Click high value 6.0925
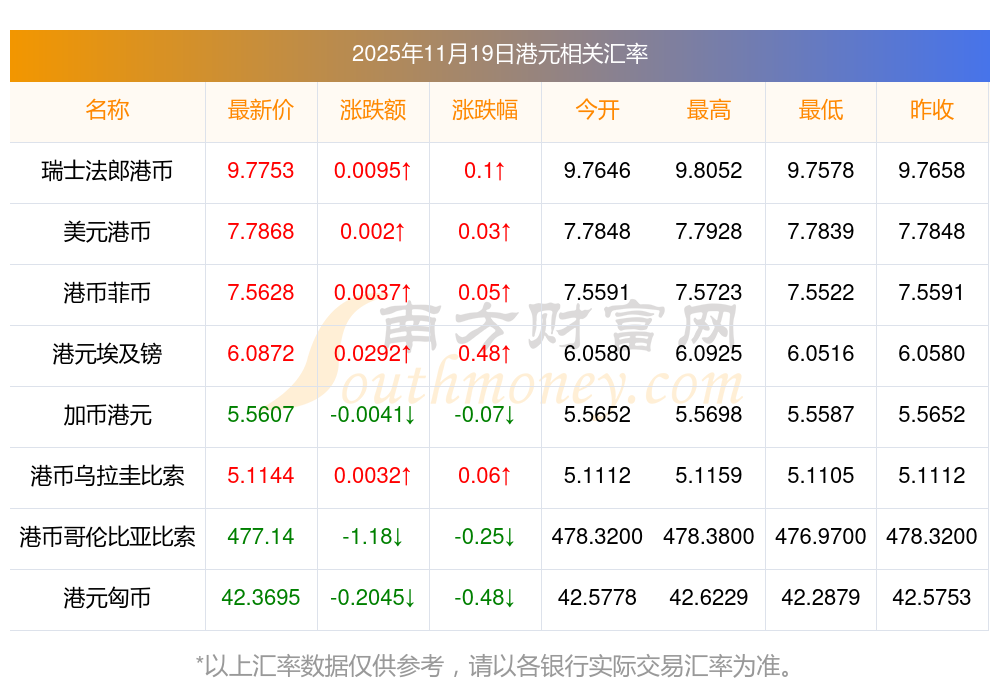Viewport: 1000px width, 697px height. (x=709, y=353)
